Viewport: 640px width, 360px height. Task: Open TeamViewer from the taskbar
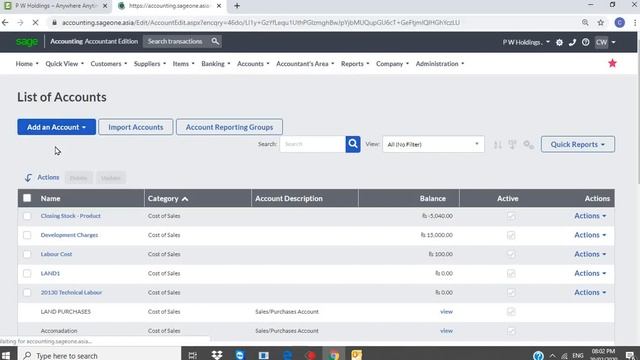pyautogui.click(x=240, y=355)
